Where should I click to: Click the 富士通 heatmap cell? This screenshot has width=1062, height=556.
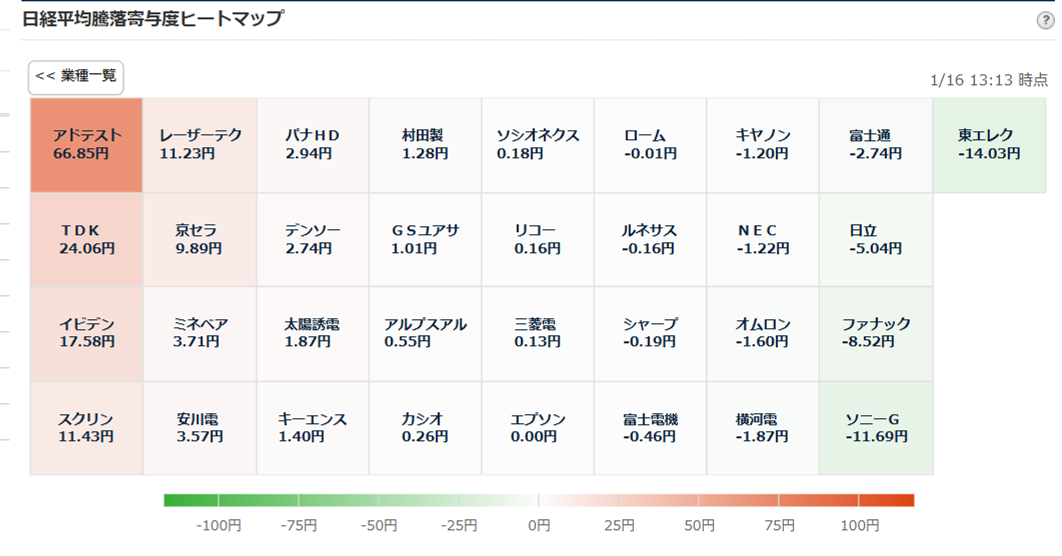click(x=876, y=145)
